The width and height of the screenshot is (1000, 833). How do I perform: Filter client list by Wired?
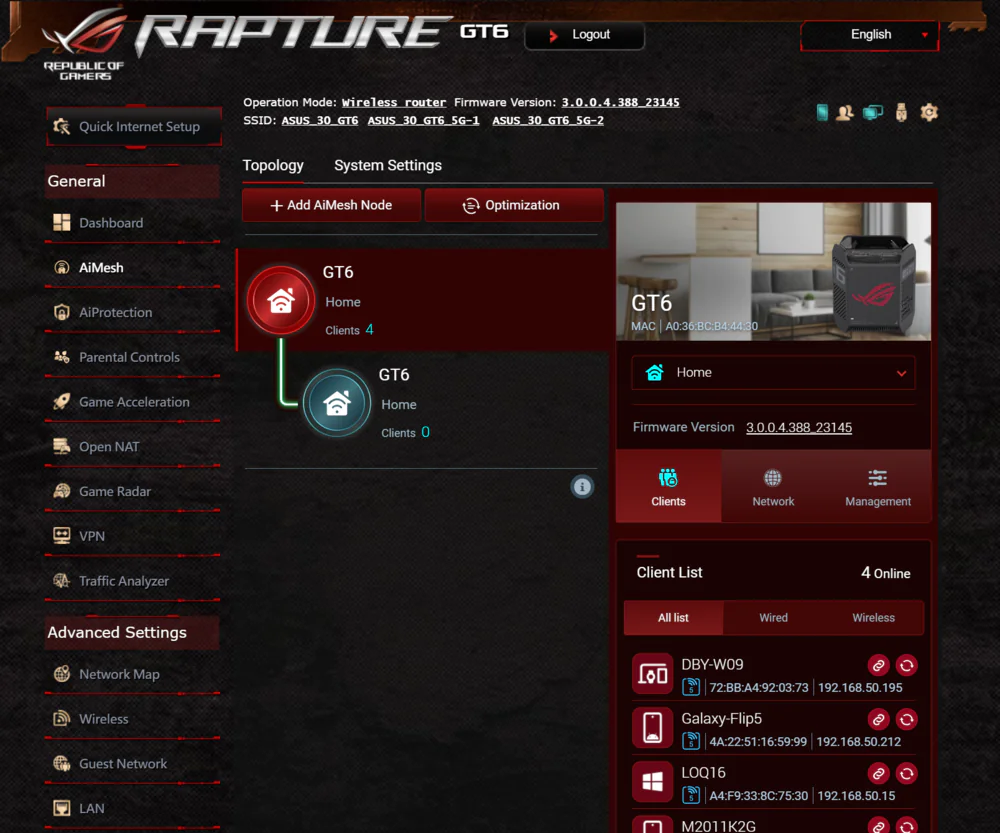[773, 617]
